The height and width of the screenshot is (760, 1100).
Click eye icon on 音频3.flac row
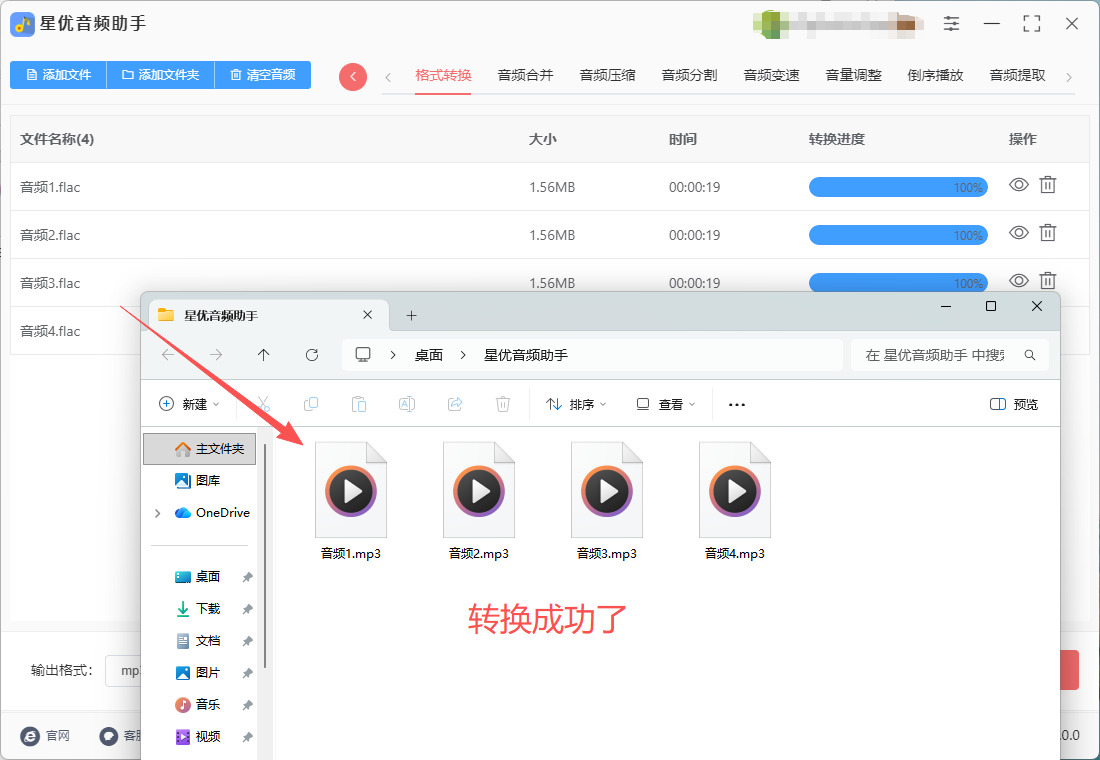[x=1018, y=281]
